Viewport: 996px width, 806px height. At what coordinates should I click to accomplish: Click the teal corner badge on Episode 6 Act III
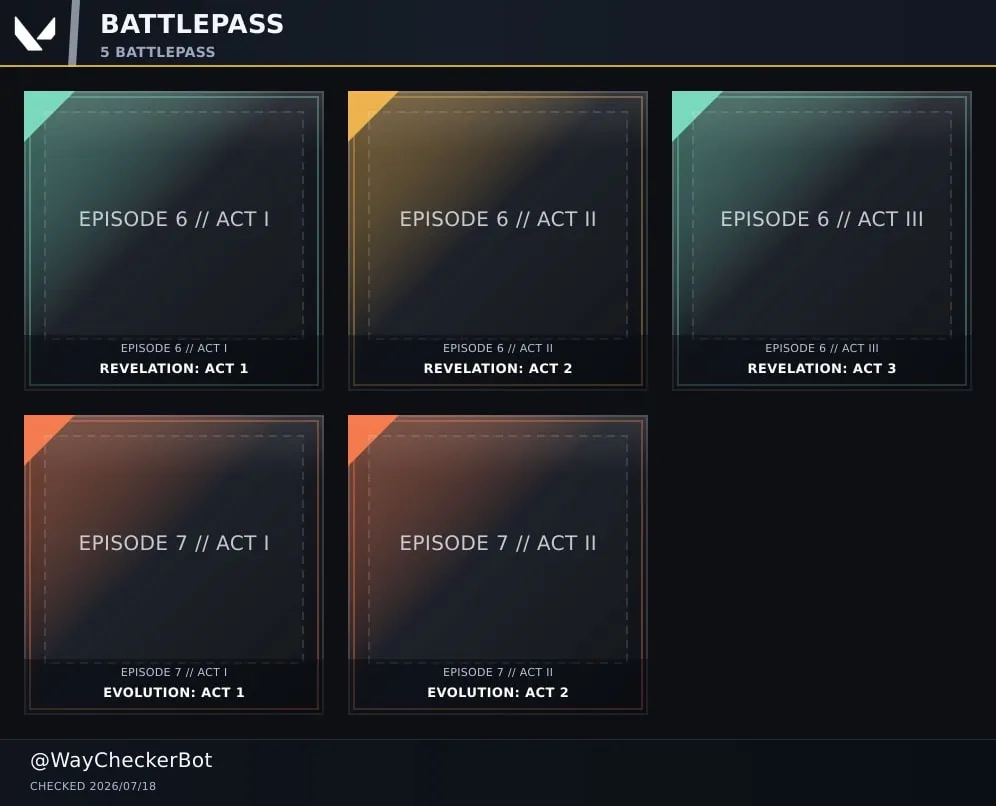[x=689, y=108]
